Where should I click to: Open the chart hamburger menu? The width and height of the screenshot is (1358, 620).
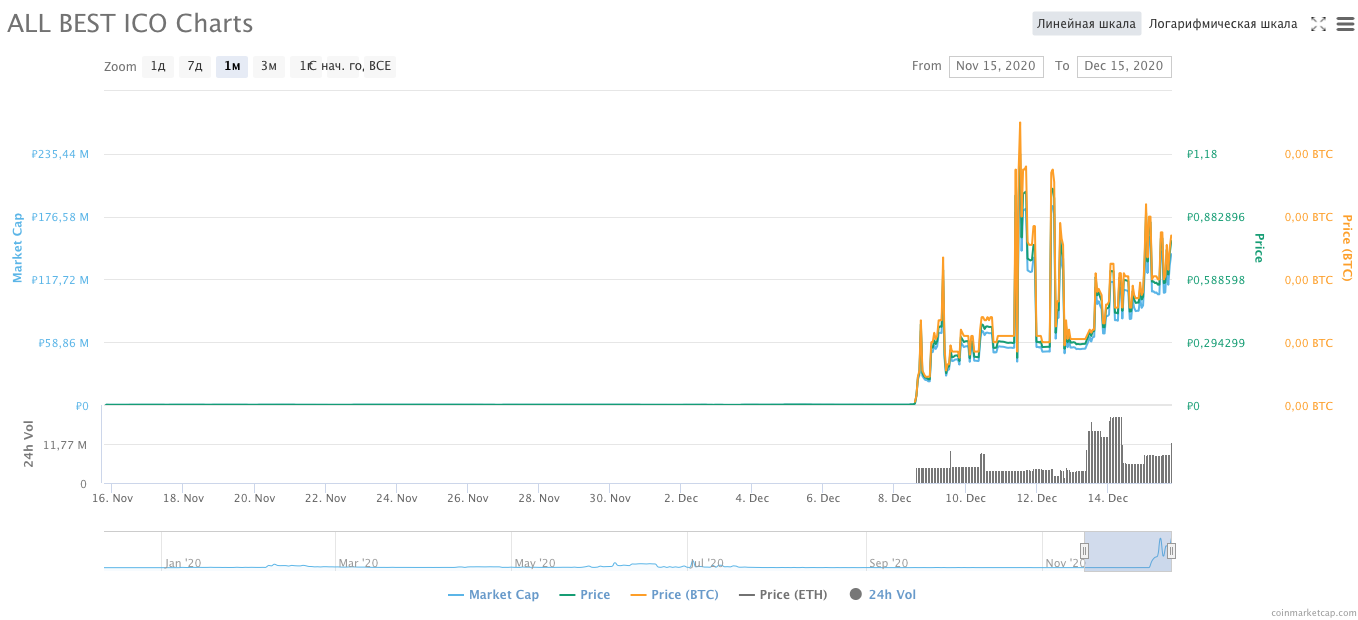coord(1345,24)
